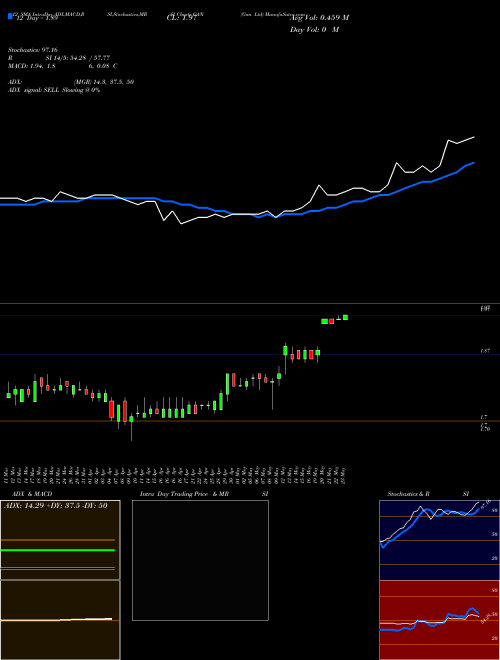The height and width of the screenshot is (660, 500).
Task: Click the 1.87 price axis label
Action: [x=485, y=351]
